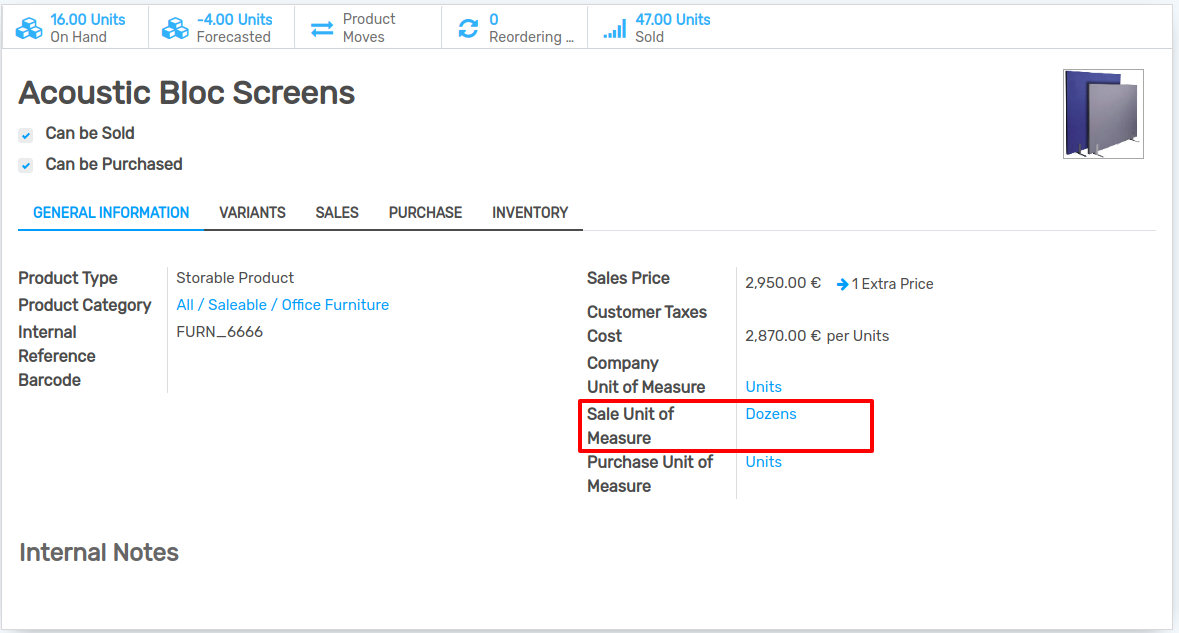1179x633 pixels.
Task: Select the Inventory tab
Action: (530, 212)
